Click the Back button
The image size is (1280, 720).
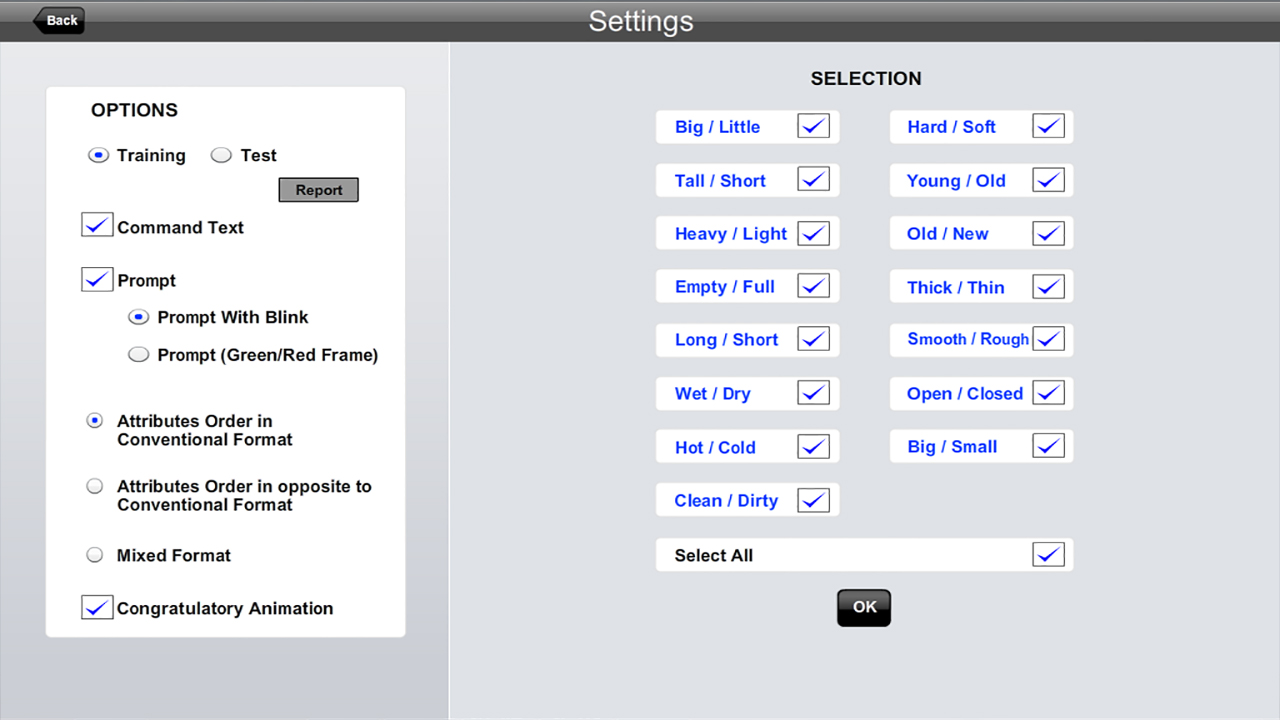point(59,20)
